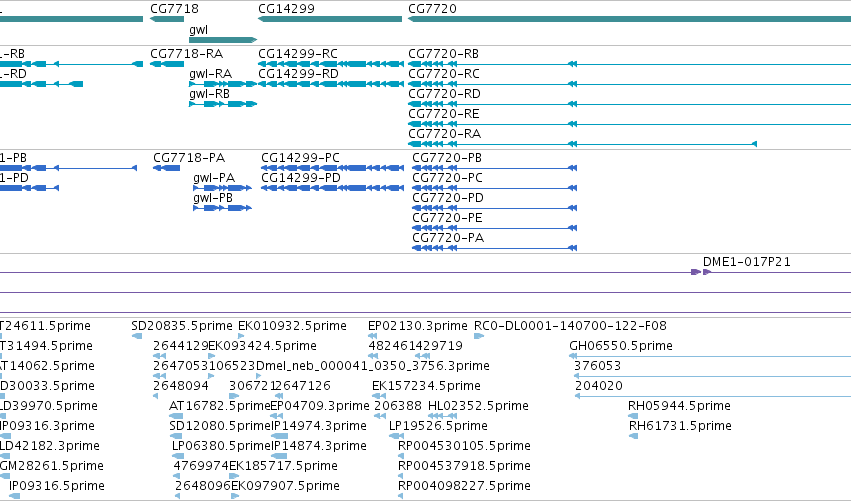
Task: Open EST RH05944.5prime
Action: click(x=679, y=407)
